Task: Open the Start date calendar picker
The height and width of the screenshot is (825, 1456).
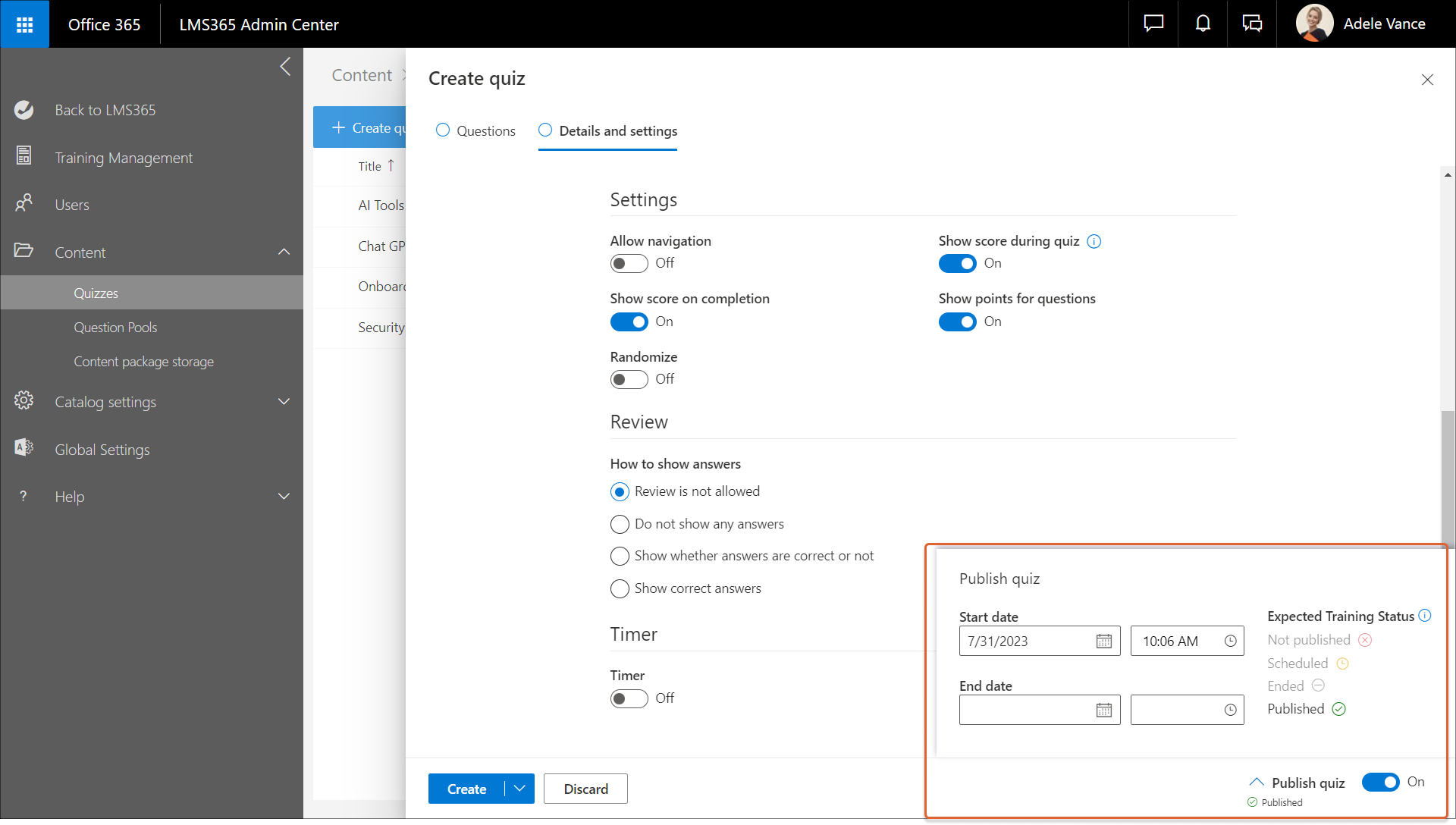Action: point(1103,641)
